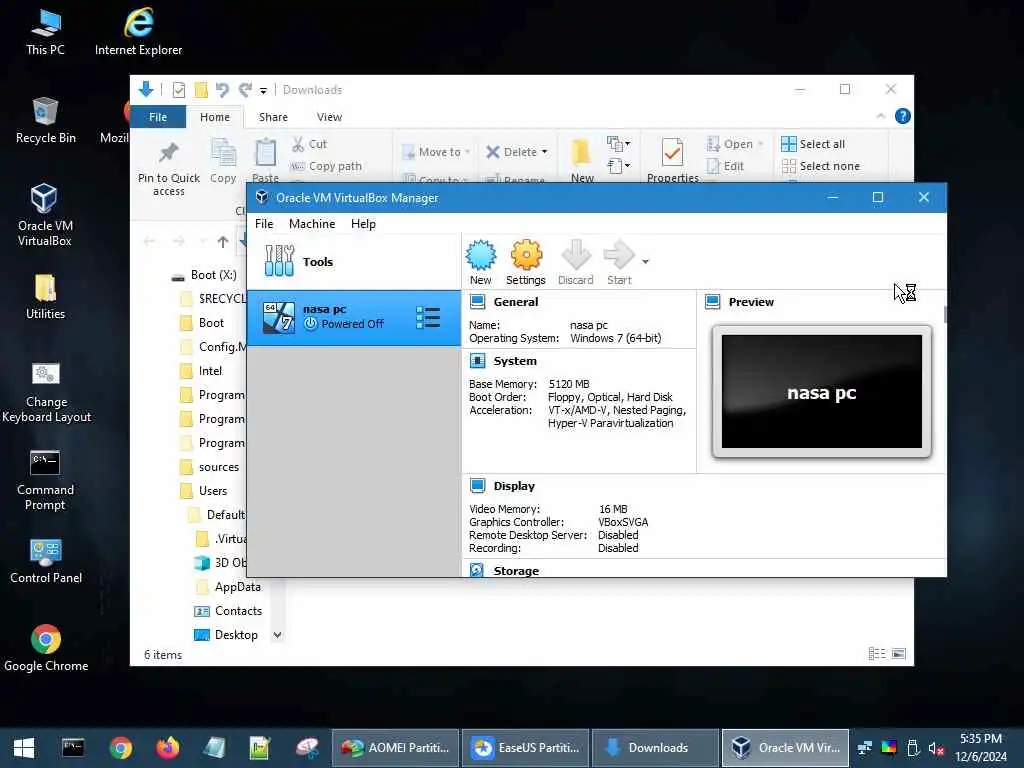Viewport: 1024px width, 768px height.
Task: Switch to EaseUS Partition taskbar button
Action: pos(526,748)
